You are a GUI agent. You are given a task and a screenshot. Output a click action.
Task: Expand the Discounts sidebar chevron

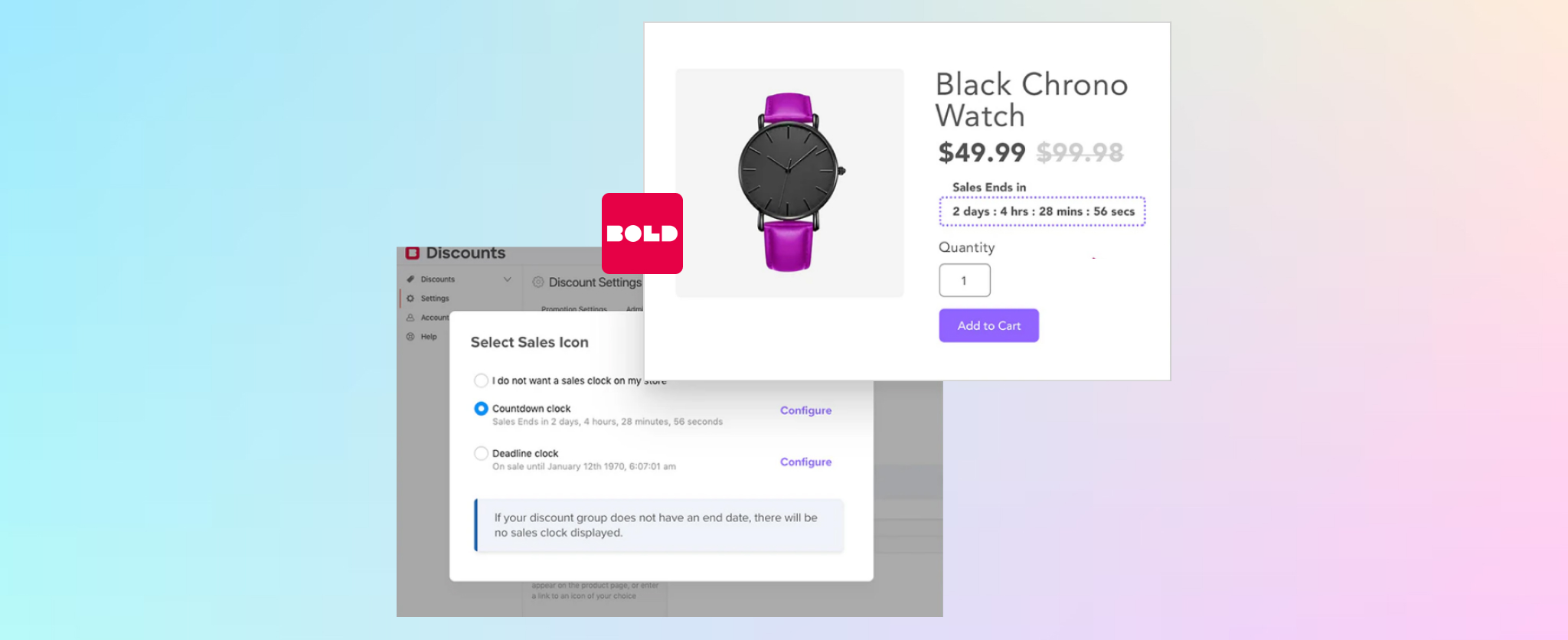pyautogui.click(x=507, y=279)
